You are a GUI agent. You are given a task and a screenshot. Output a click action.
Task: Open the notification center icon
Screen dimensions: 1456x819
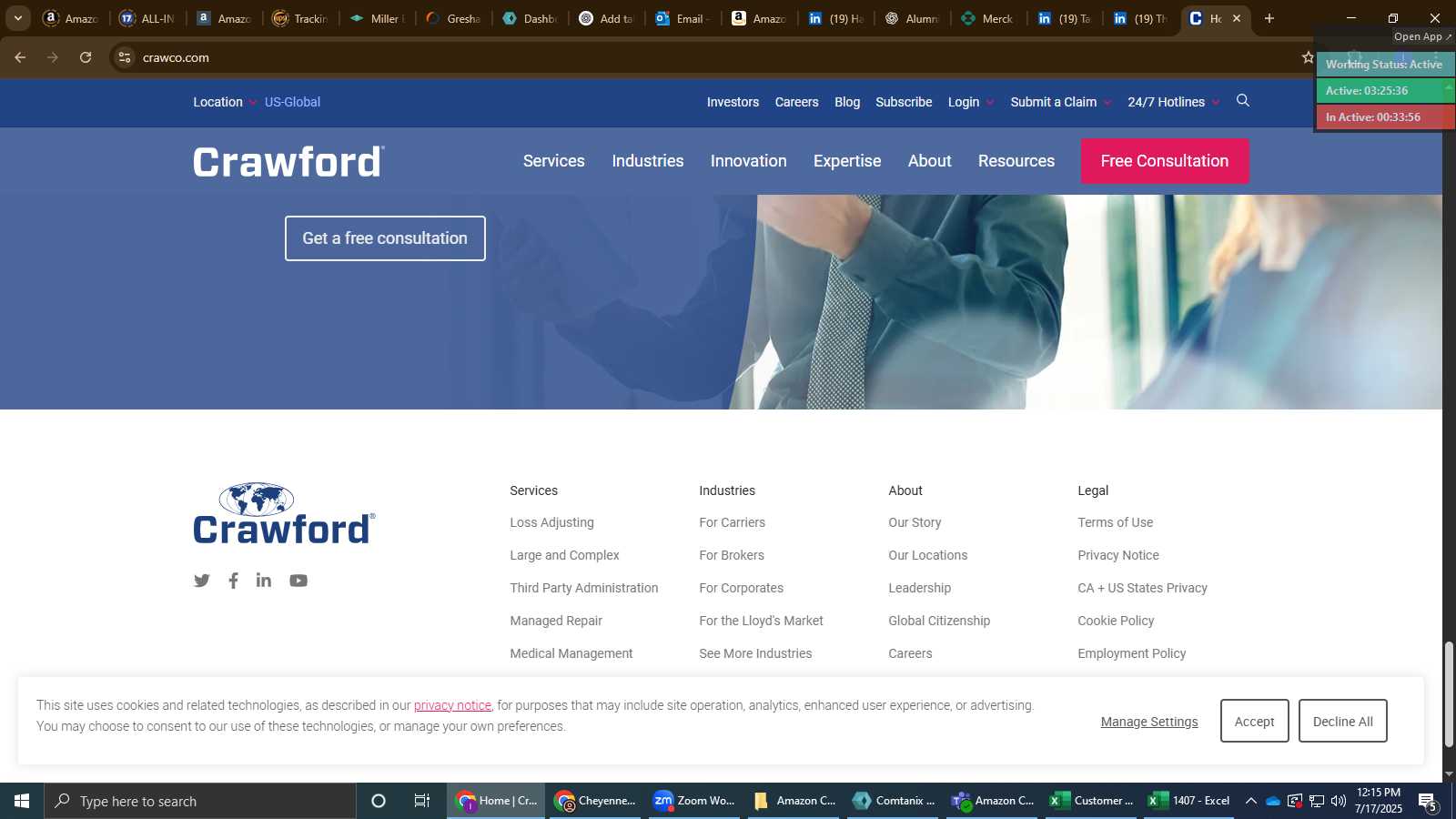(x=1428, y=802)
